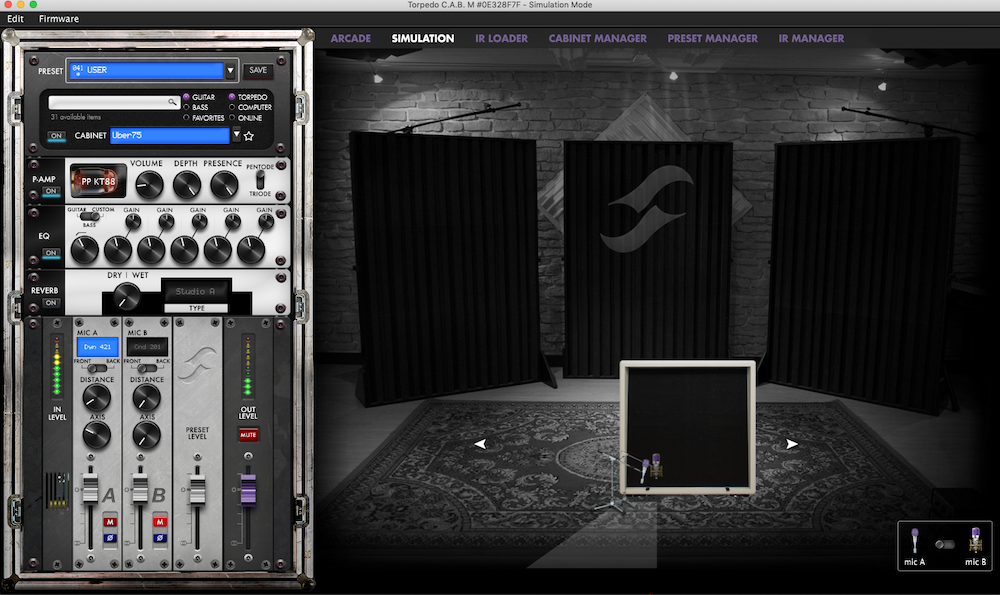The height and width of the screenshot is (595, 1000).
Task: Click the cabinet in studio room
Action: click(x=688, y=427)
